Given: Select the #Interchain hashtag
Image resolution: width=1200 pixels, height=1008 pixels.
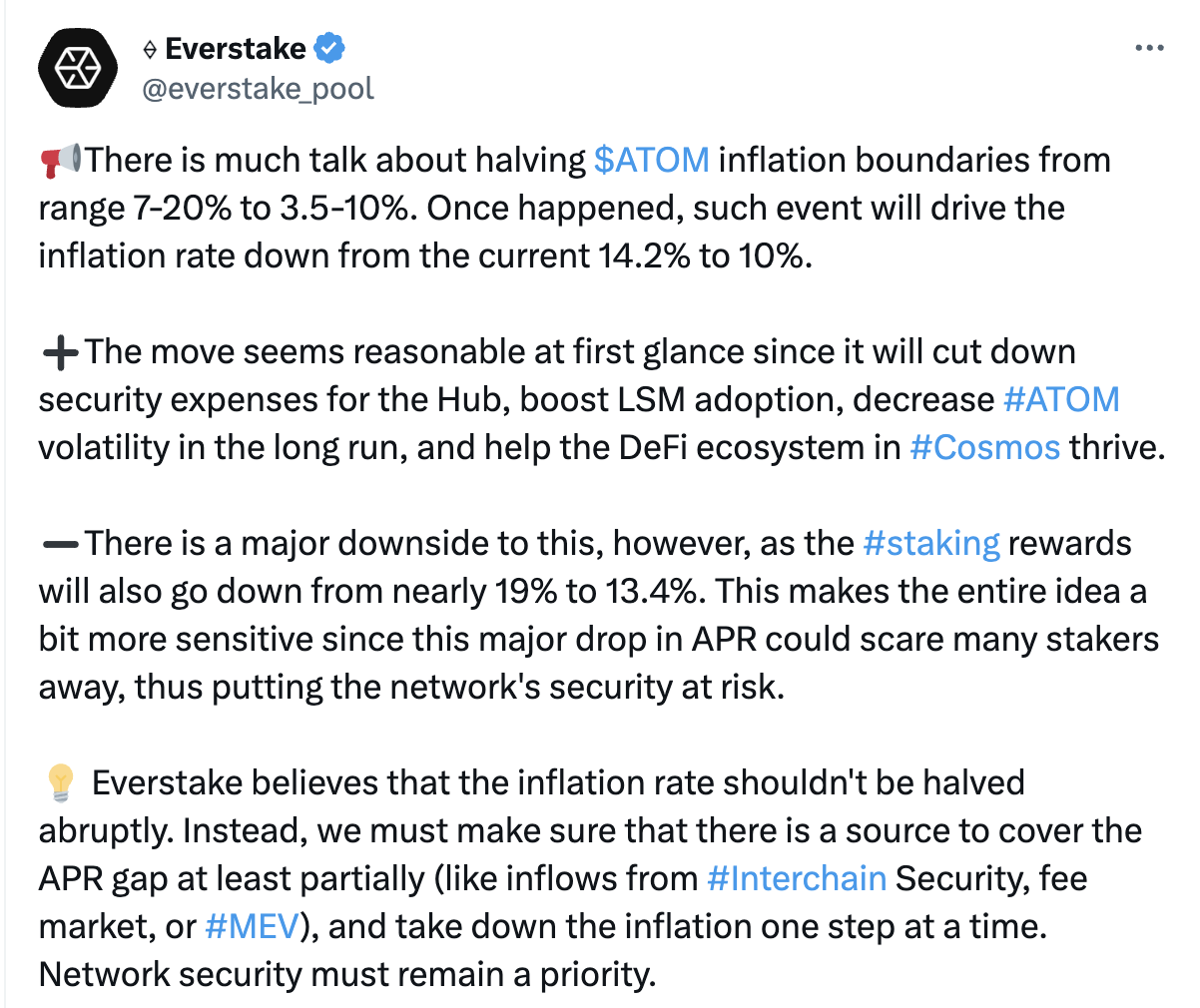Looking at the screenshot, I should (796, 878).
